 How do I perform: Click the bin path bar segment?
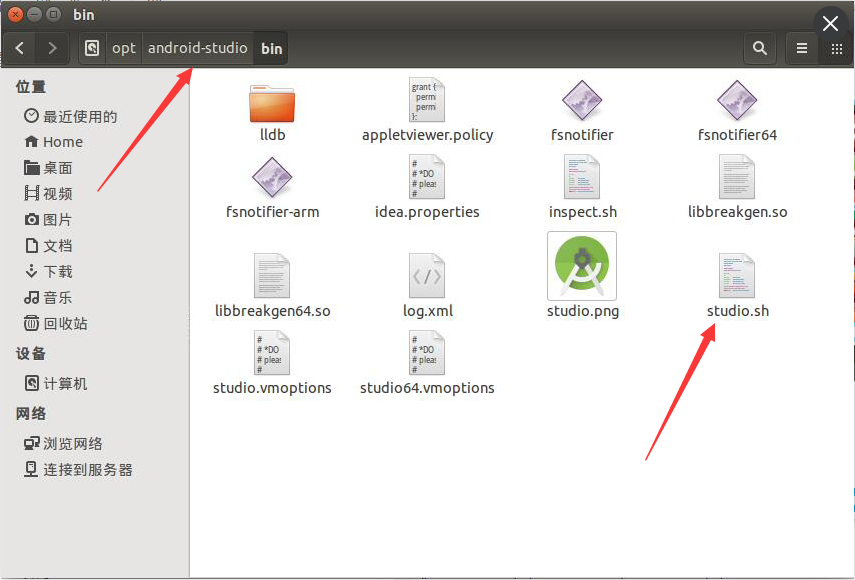(271, 48)
